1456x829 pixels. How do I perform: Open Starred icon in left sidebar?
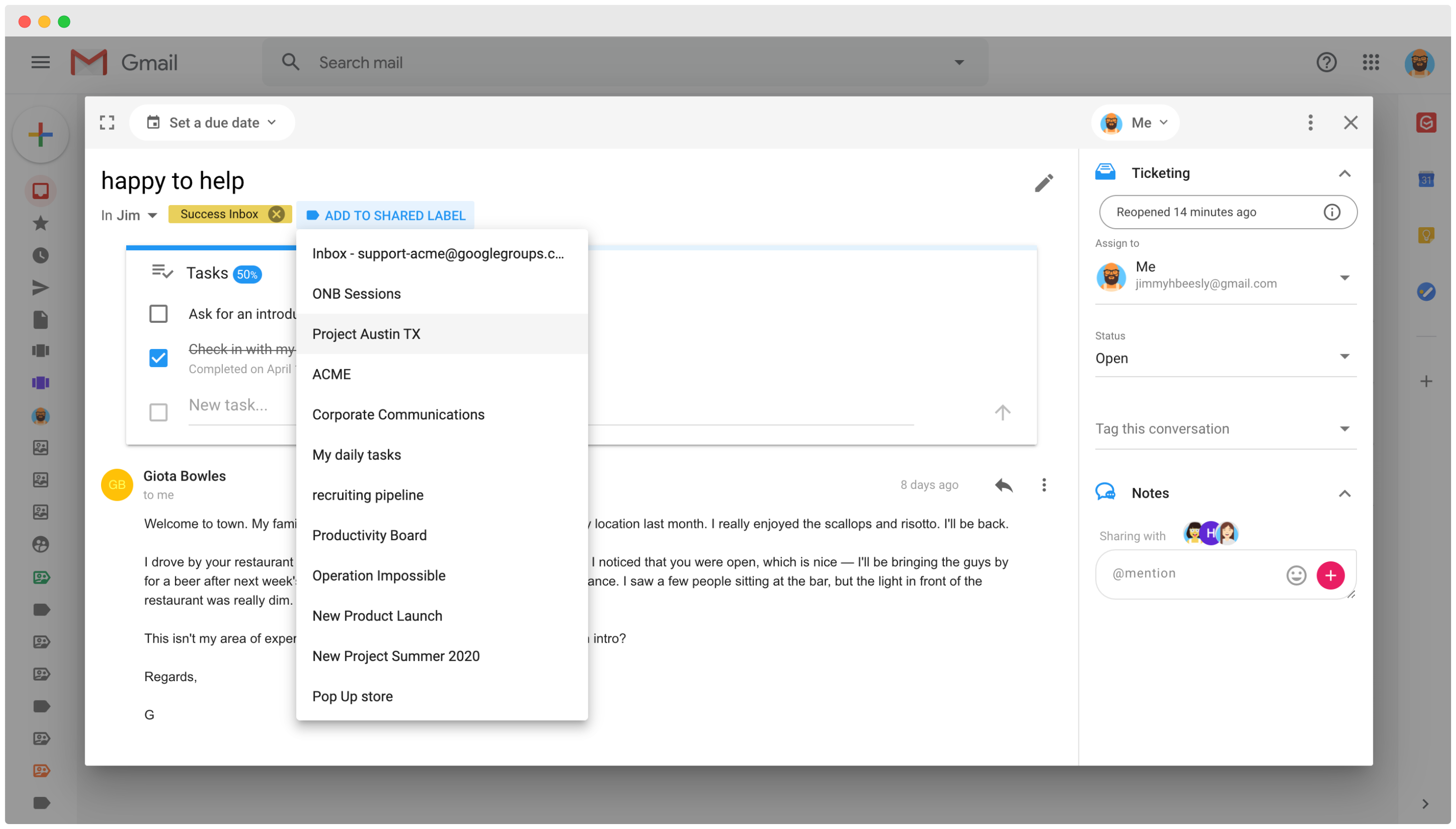pyautogui.click(x=40, y=223)
